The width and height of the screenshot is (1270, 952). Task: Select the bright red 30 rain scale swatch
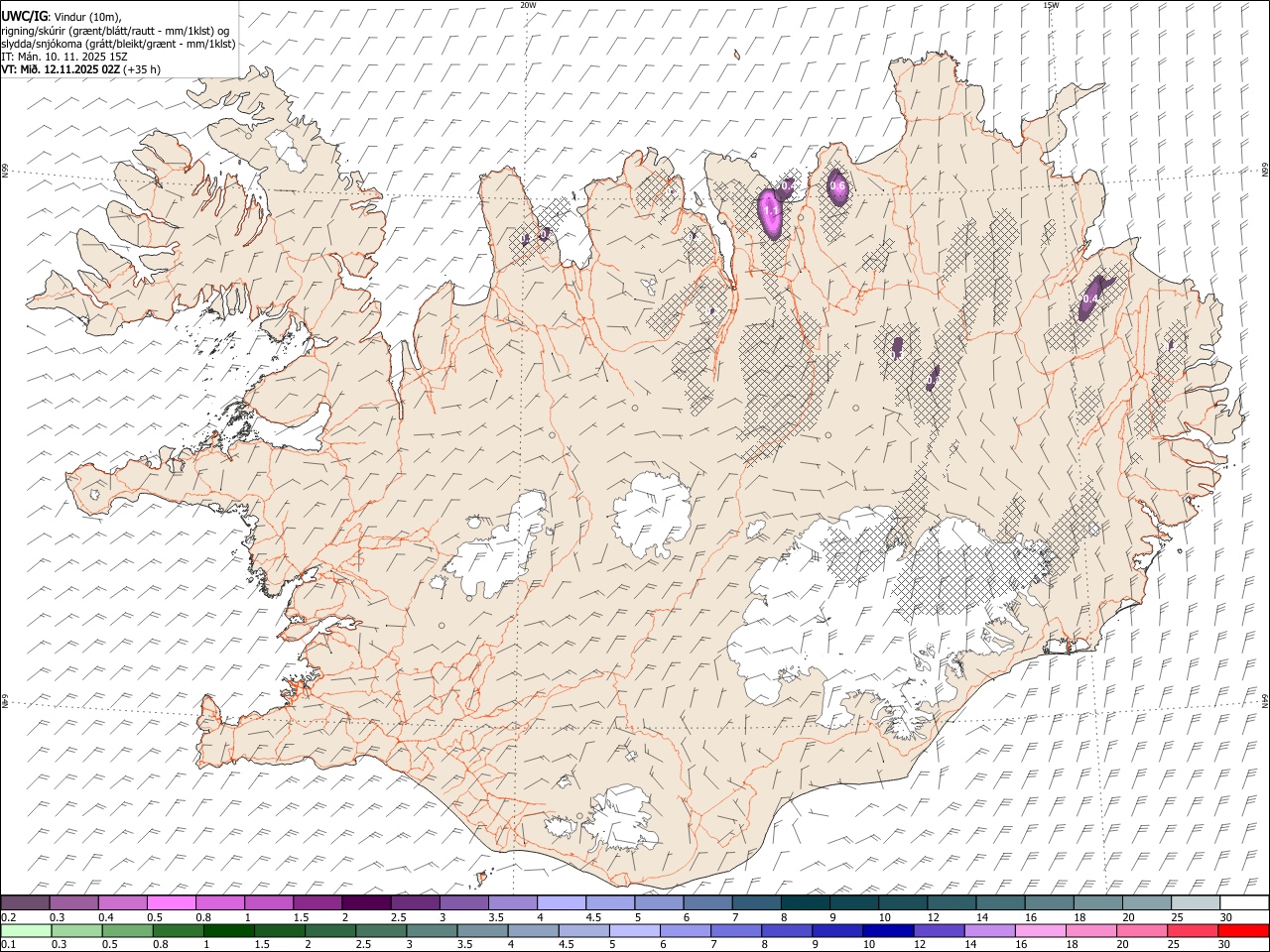[x=1243, y=930]
